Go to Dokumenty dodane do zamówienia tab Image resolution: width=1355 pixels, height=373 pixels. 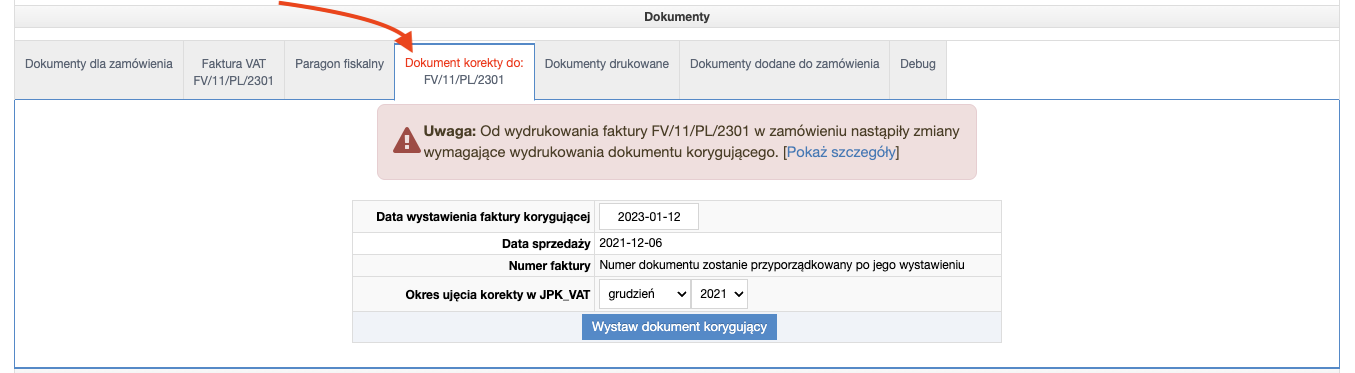click(785, 70)
